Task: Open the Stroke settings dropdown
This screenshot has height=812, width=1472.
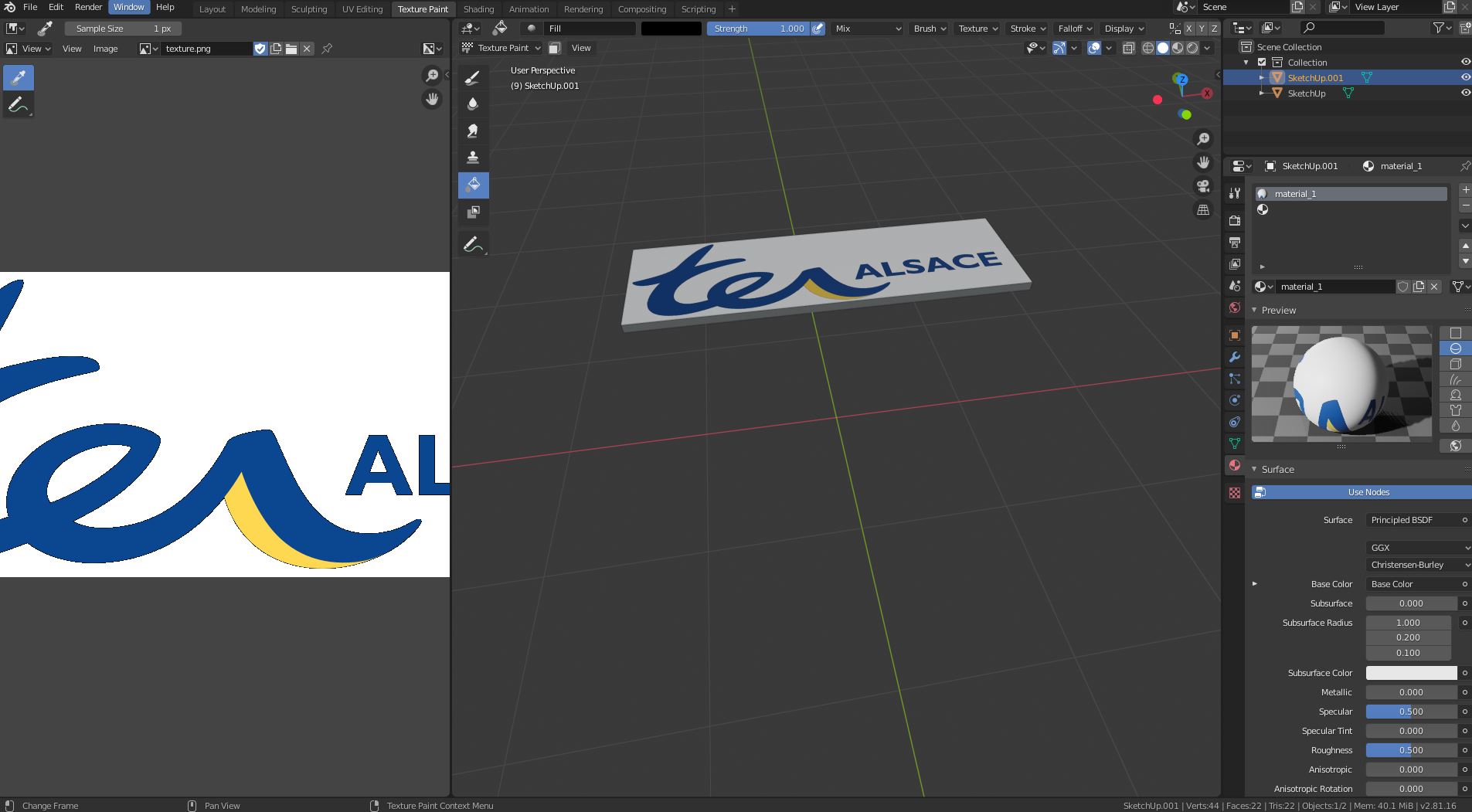Action: click(1028, 29)
